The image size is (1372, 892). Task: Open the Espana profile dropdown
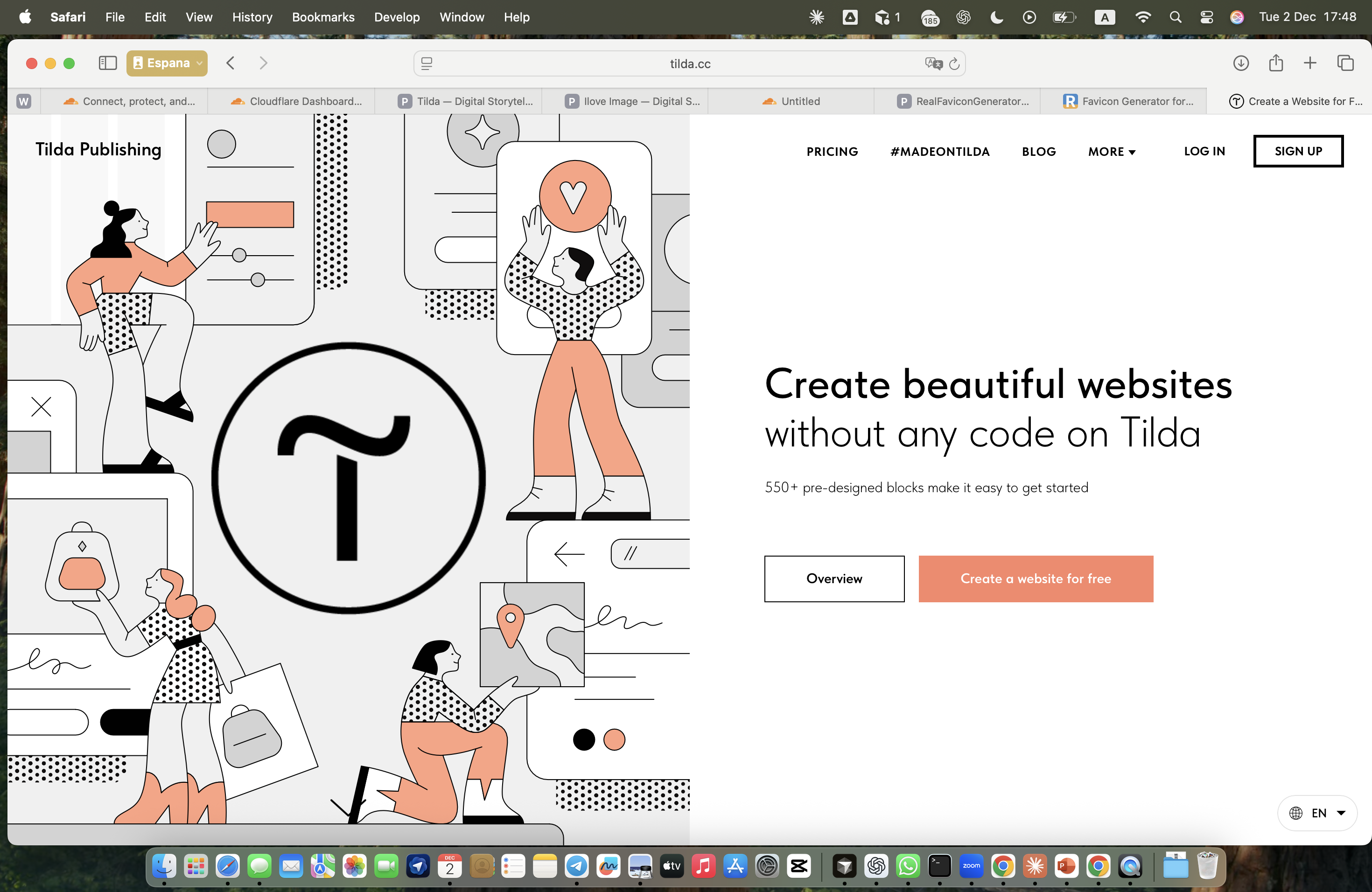167,63
